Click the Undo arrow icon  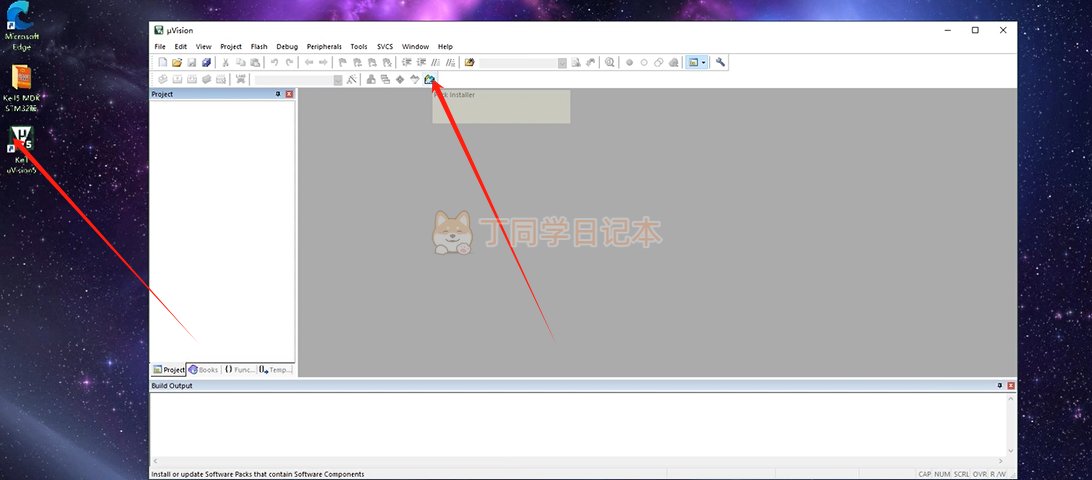coord(274,62)
